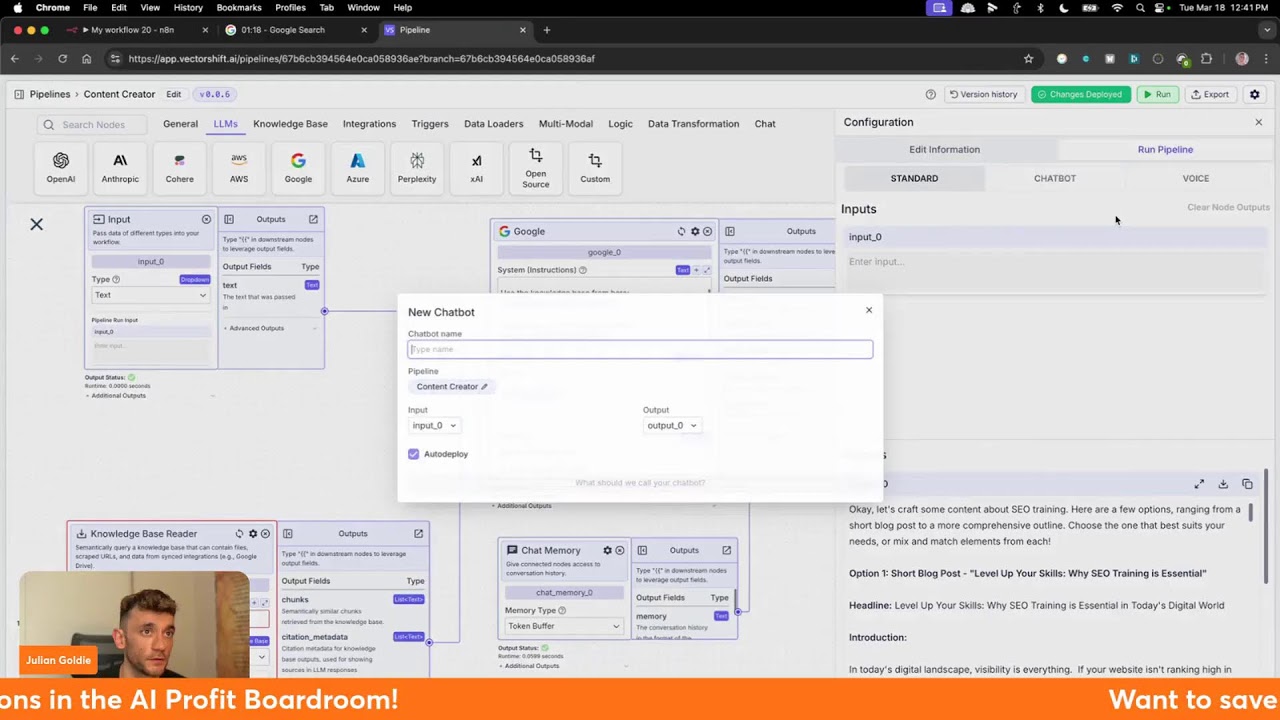Focus the Chatbot name input field

640,349
